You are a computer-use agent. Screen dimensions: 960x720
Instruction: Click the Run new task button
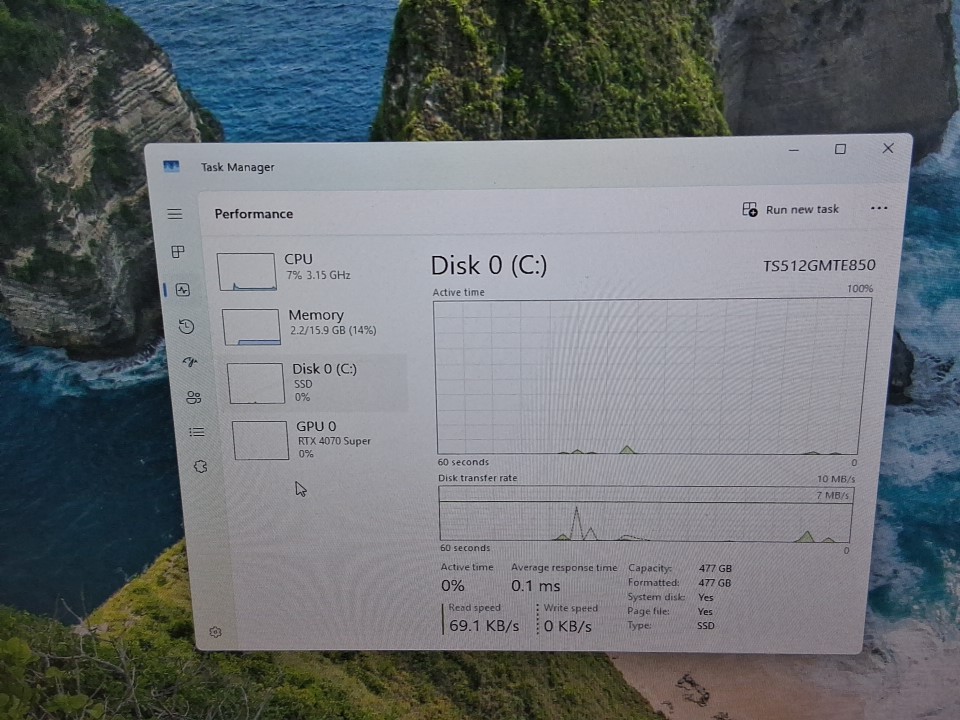pyautogui.click(x=791, y=209)
